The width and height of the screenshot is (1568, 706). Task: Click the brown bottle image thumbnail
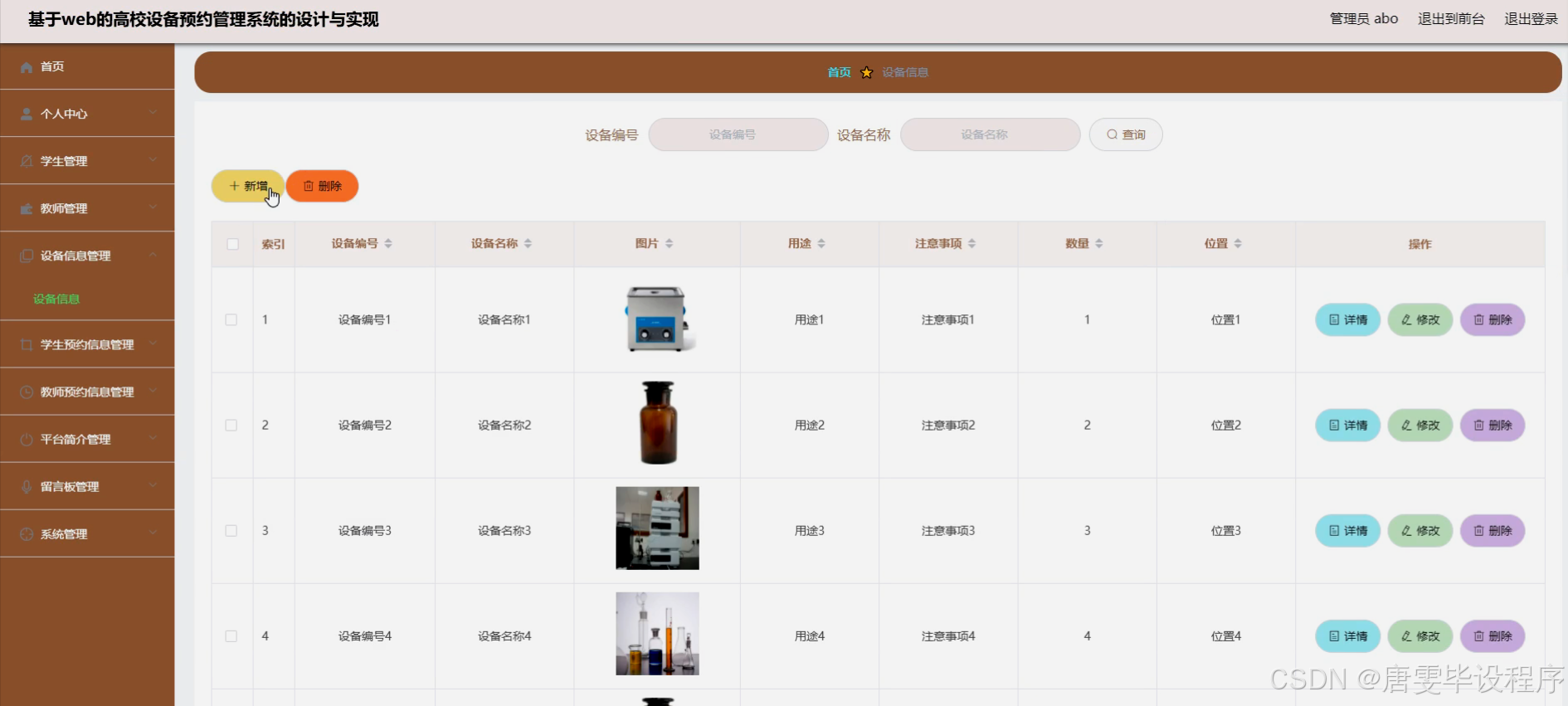(x=658, y=422)
